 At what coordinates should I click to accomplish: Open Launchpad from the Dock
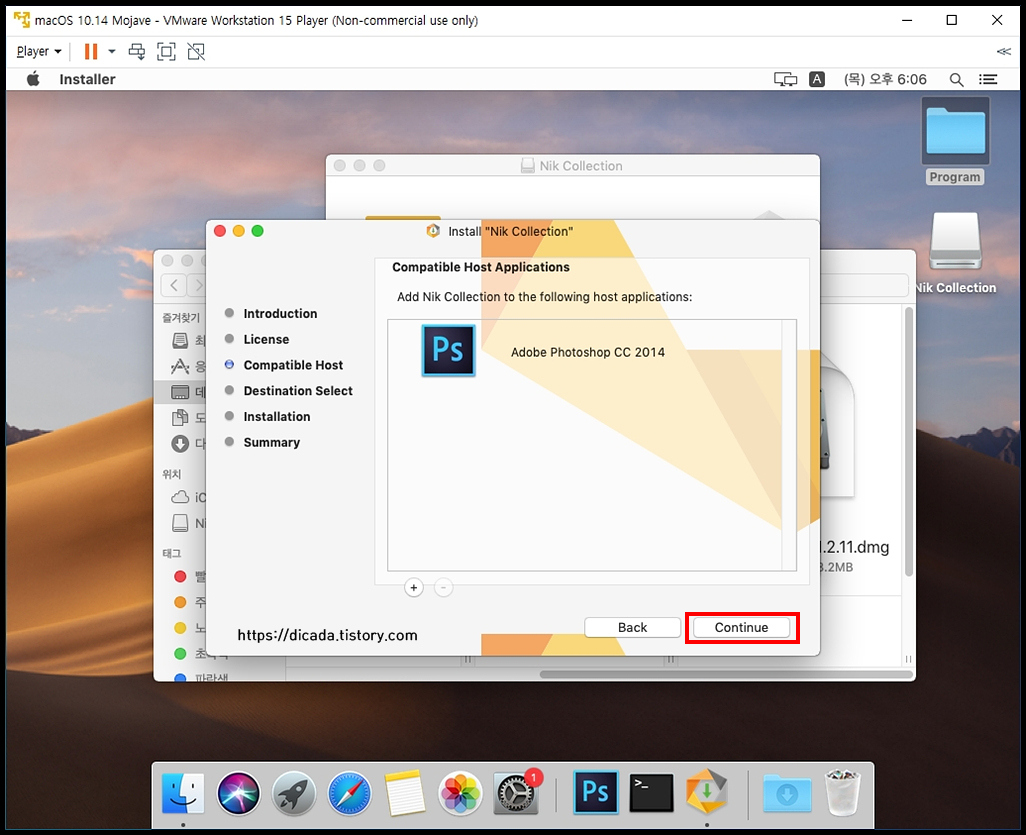pos(294,793)
